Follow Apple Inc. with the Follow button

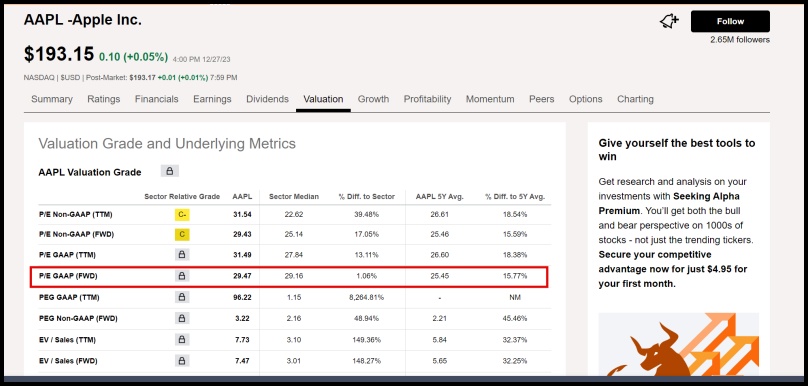(x=730, y=22)
